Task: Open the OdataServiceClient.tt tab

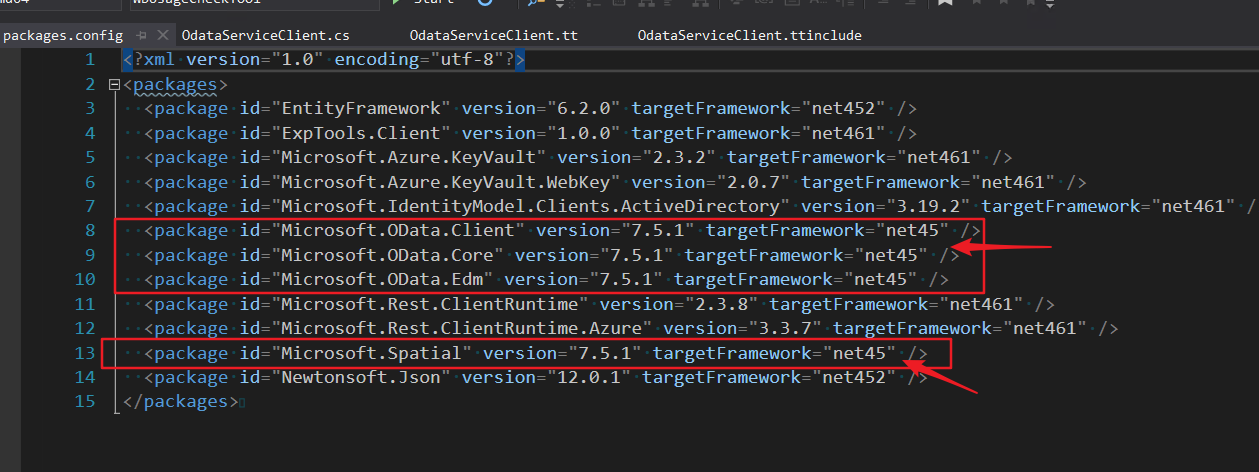Action: tap(494, 35)
